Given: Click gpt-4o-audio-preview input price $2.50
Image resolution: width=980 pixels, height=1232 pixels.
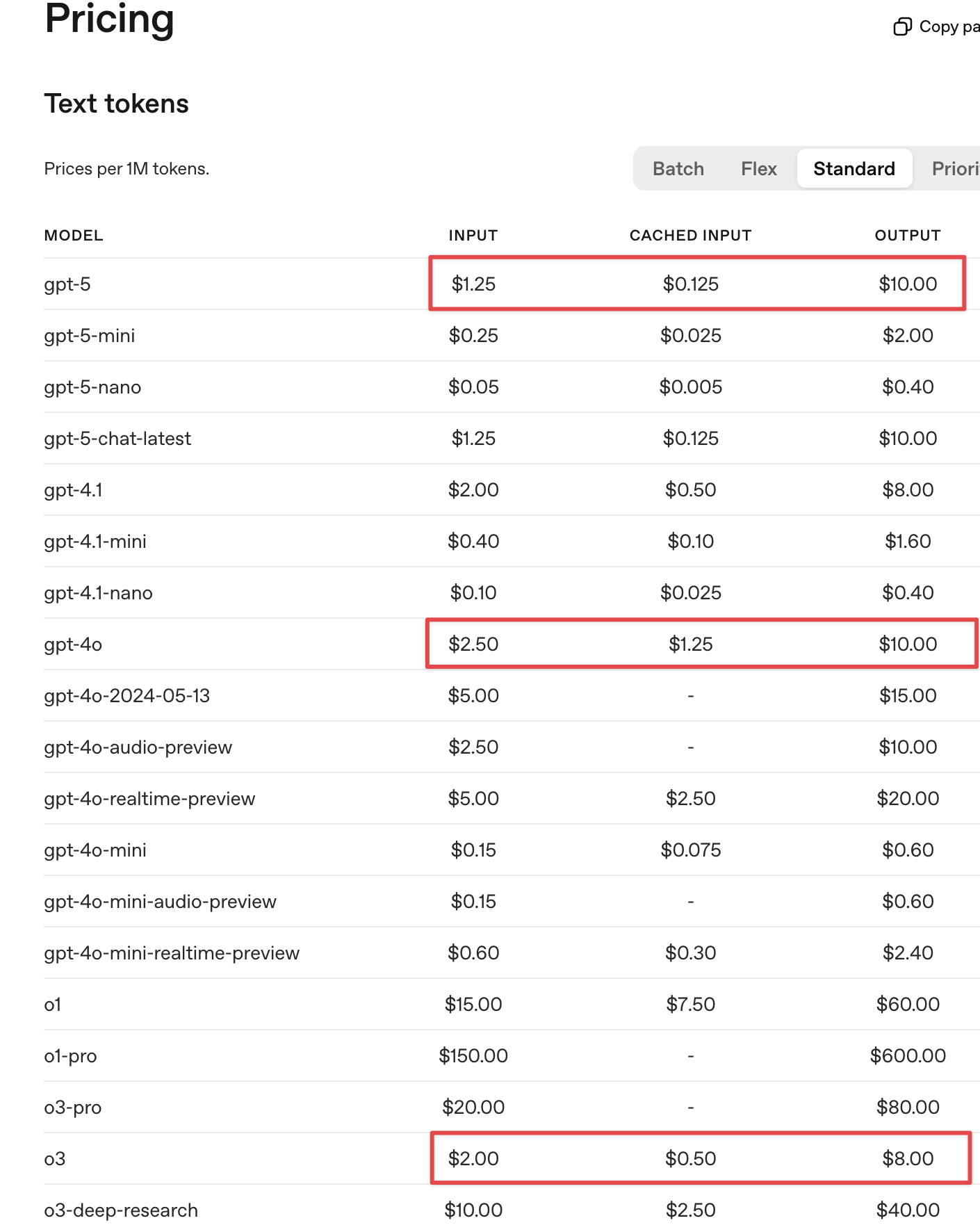Looking at the screenshot, I should 473,747.
